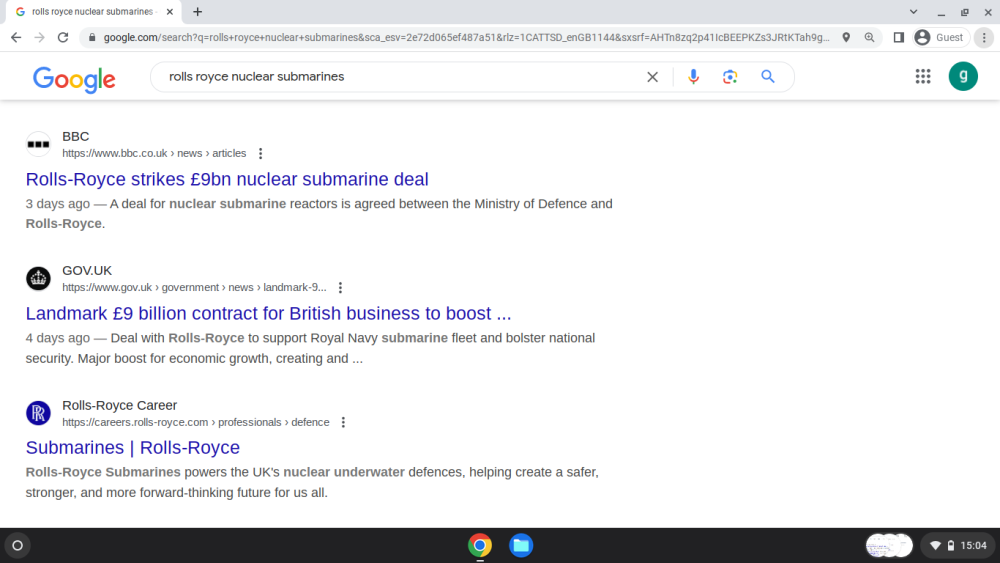This screenshot has height=563, width=1000.
Task: Click the location pin icon in address bar
Action: 846,38
